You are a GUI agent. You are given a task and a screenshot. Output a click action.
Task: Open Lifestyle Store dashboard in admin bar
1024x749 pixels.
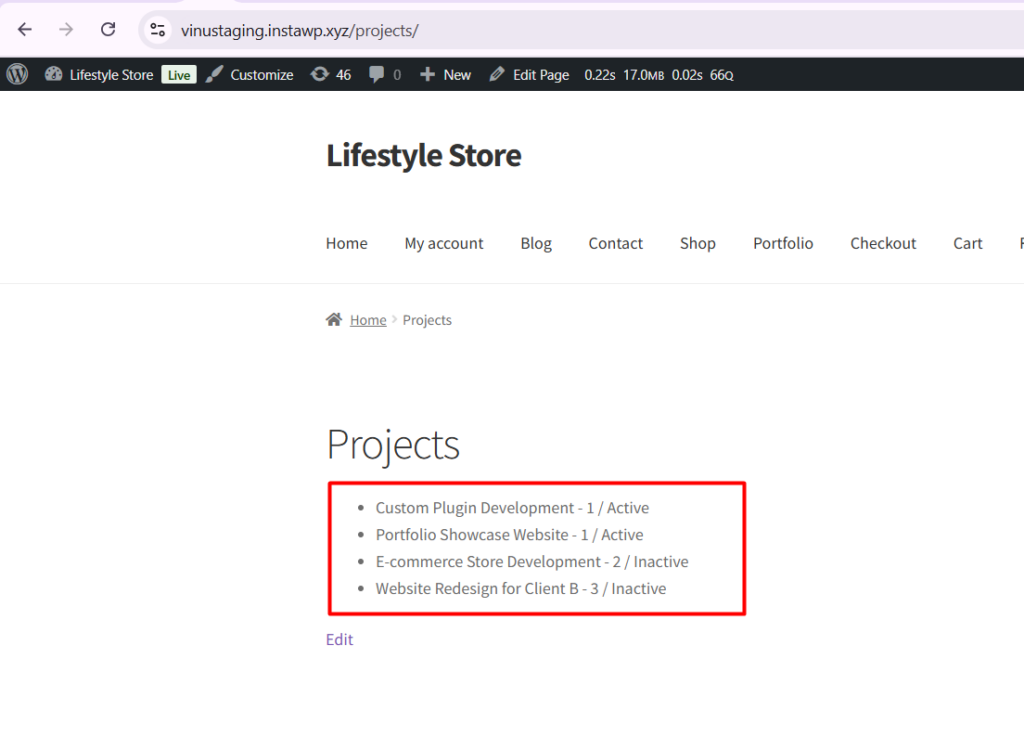tap(110, 74)
